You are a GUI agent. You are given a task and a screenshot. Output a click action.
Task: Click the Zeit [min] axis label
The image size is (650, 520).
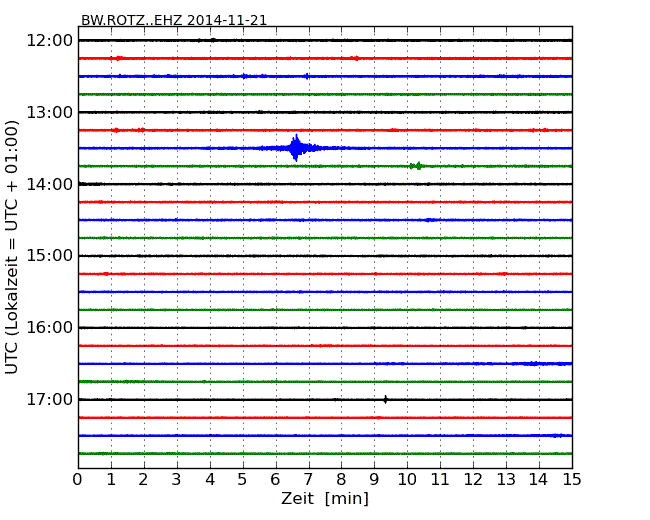coord(325,498)
